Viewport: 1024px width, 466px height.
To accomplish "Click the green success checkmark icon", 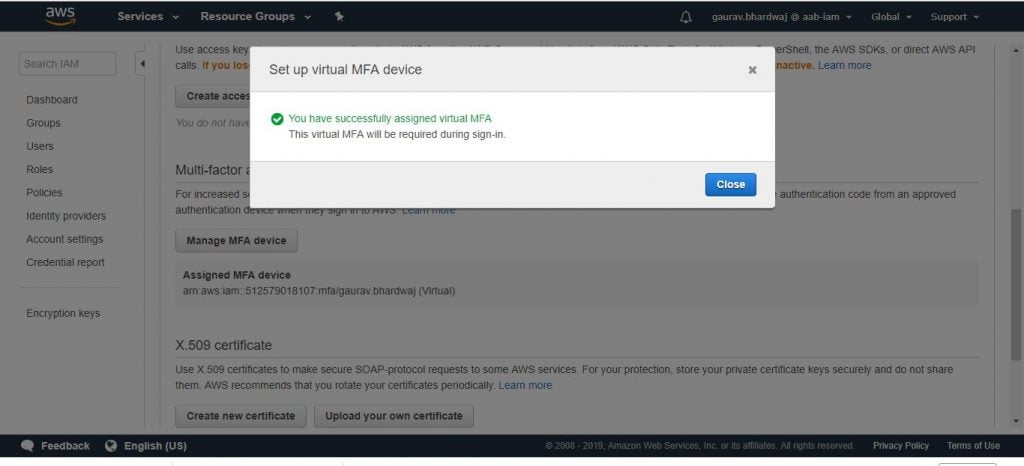I will click(277, 119).
